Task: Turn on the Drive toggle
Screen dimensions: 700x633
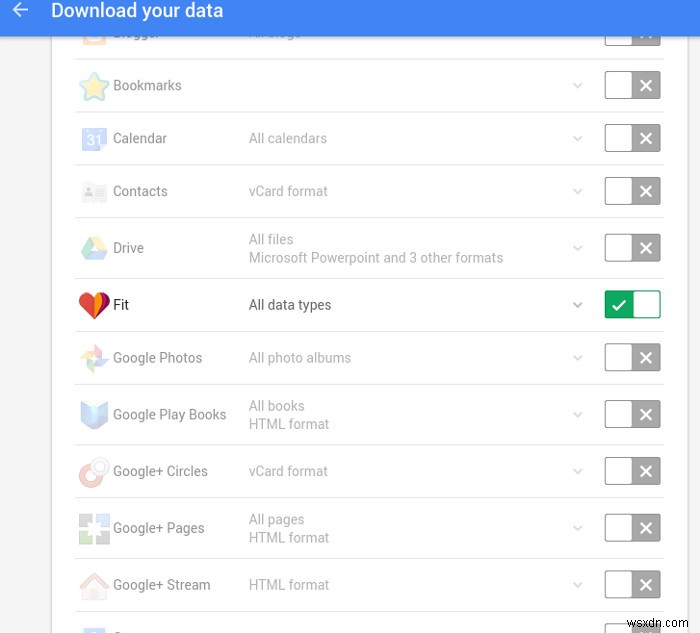Action: point(632,248)
